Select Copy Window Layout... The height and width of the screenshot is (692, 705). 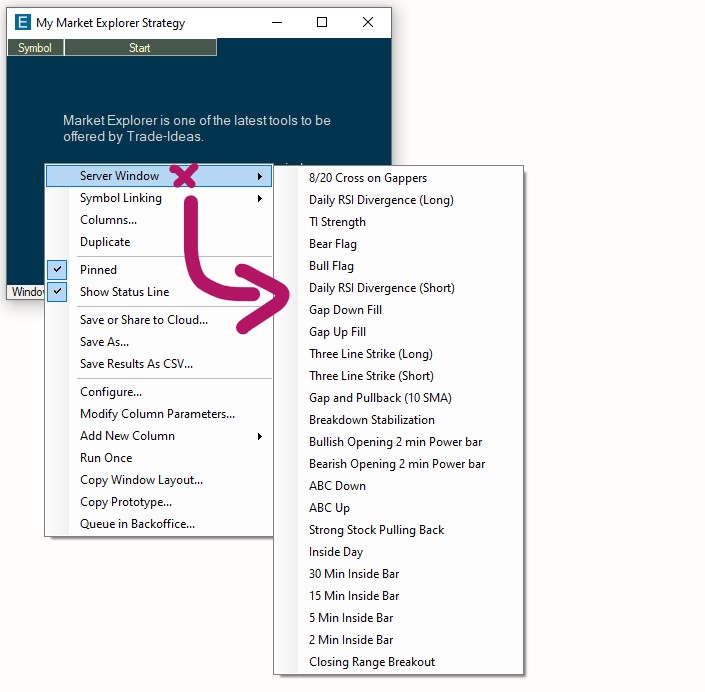tap(141, 480)
